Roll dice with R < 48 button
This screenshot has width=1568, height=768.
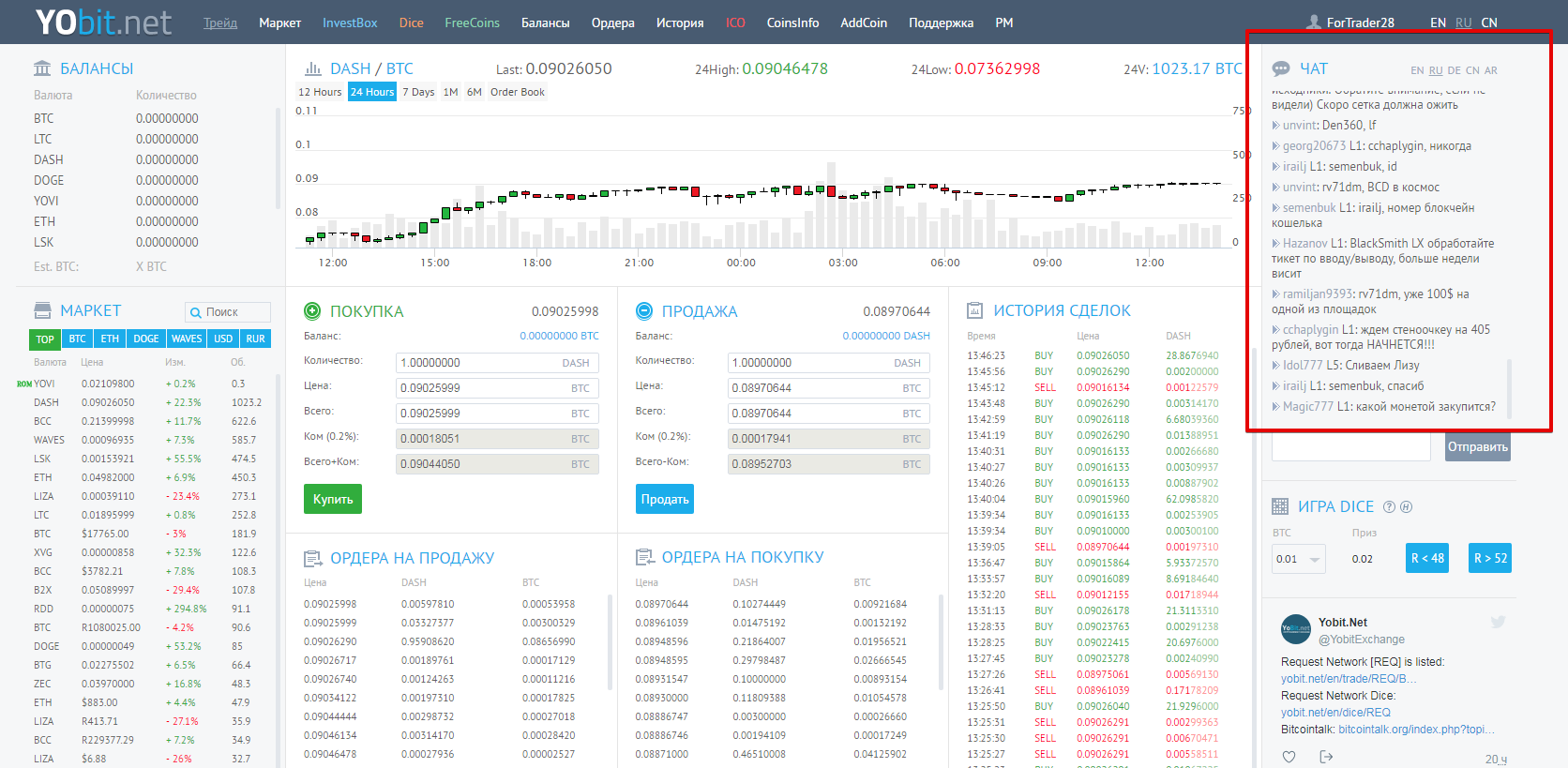click(x=1426, y=558)
